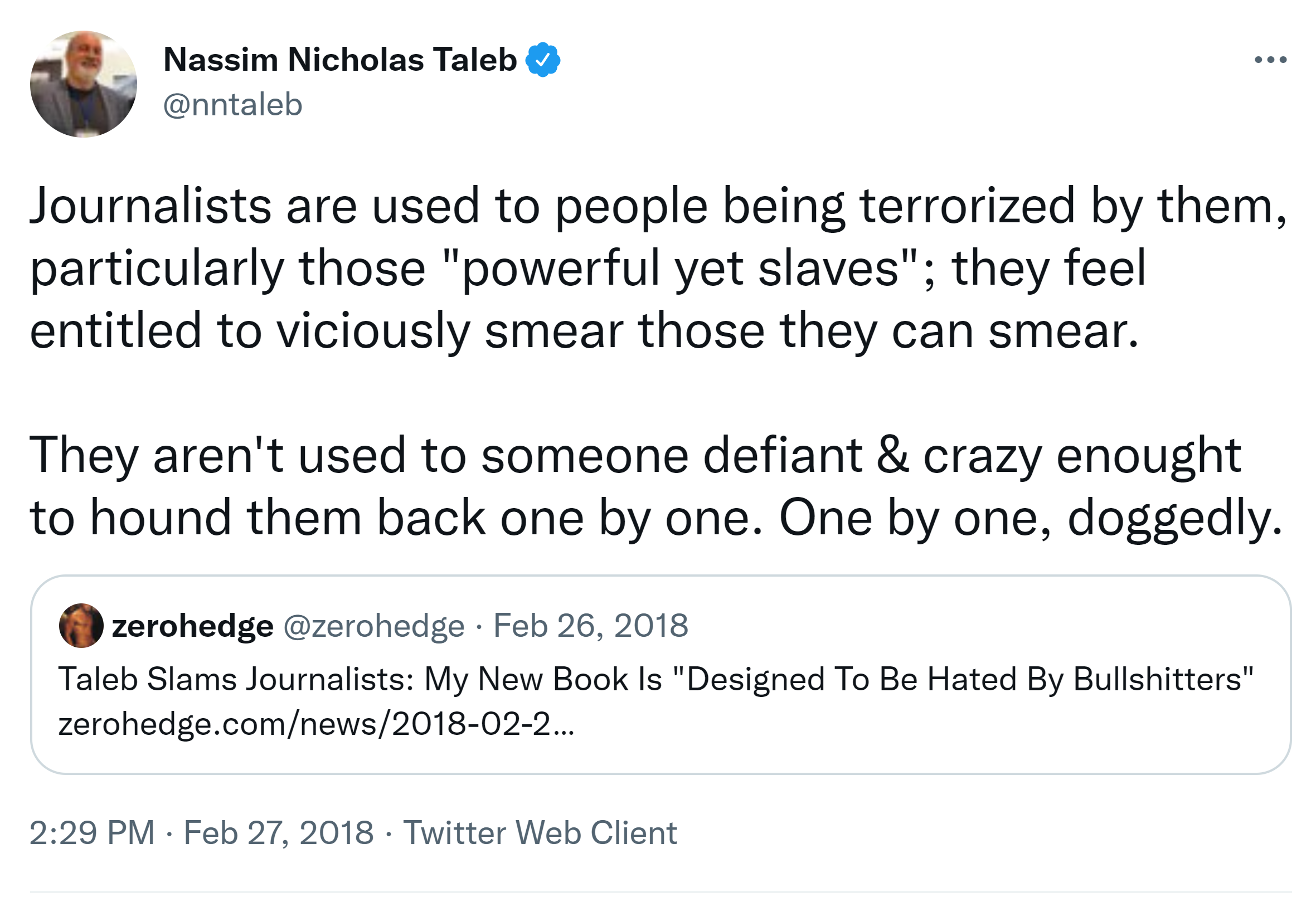Screen dimensions: 1316x902
Task: Click the "One by one, doggedly." sentence
Action: click(x=1031, y=517)
